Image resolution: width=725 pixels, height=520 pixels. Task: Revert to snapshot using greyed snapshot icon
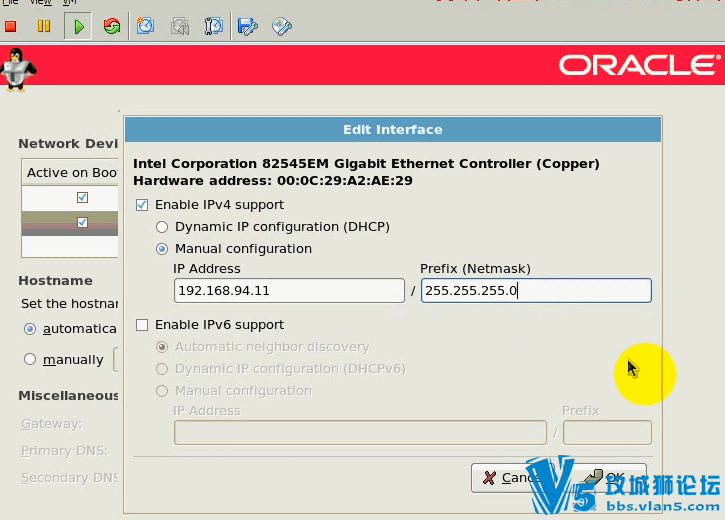[x=180, y=26]
